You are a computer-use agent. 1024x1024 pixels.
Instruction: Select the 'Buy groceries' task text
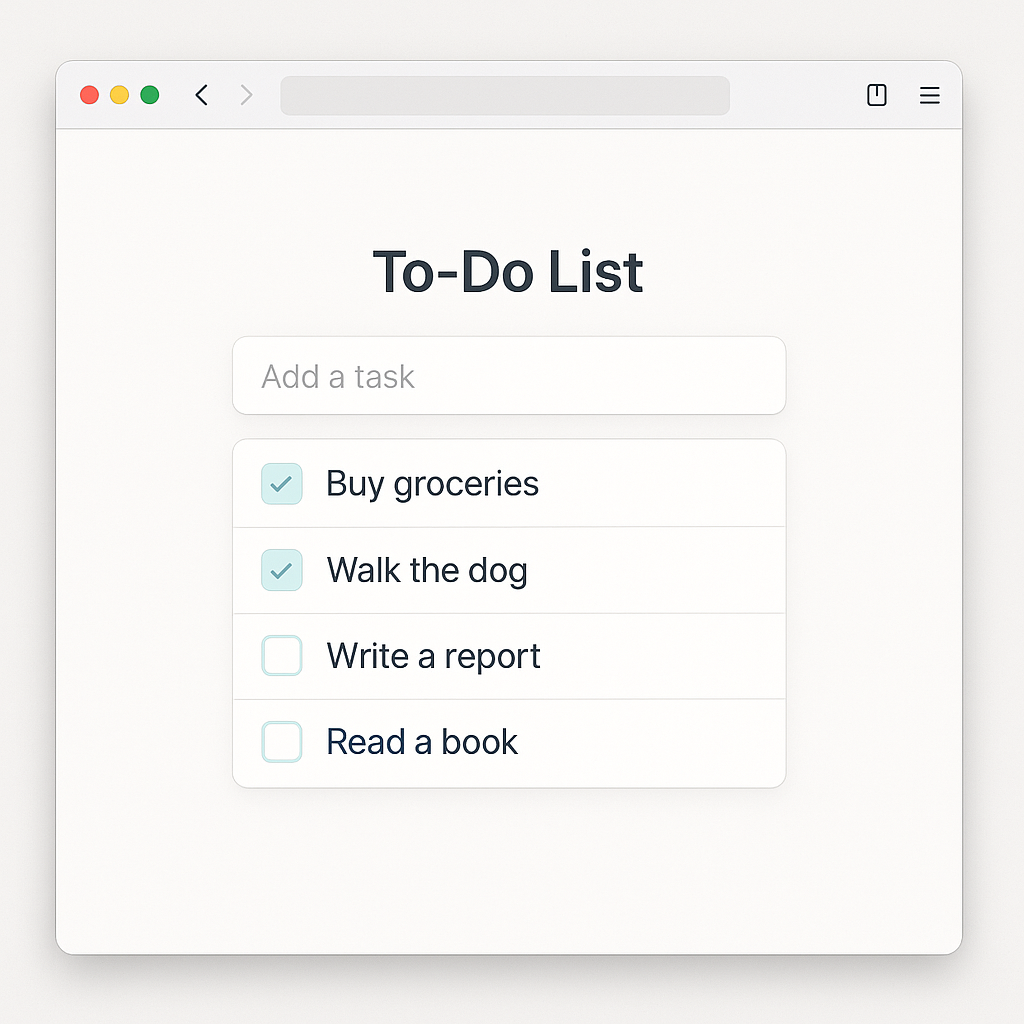point(432,485)
